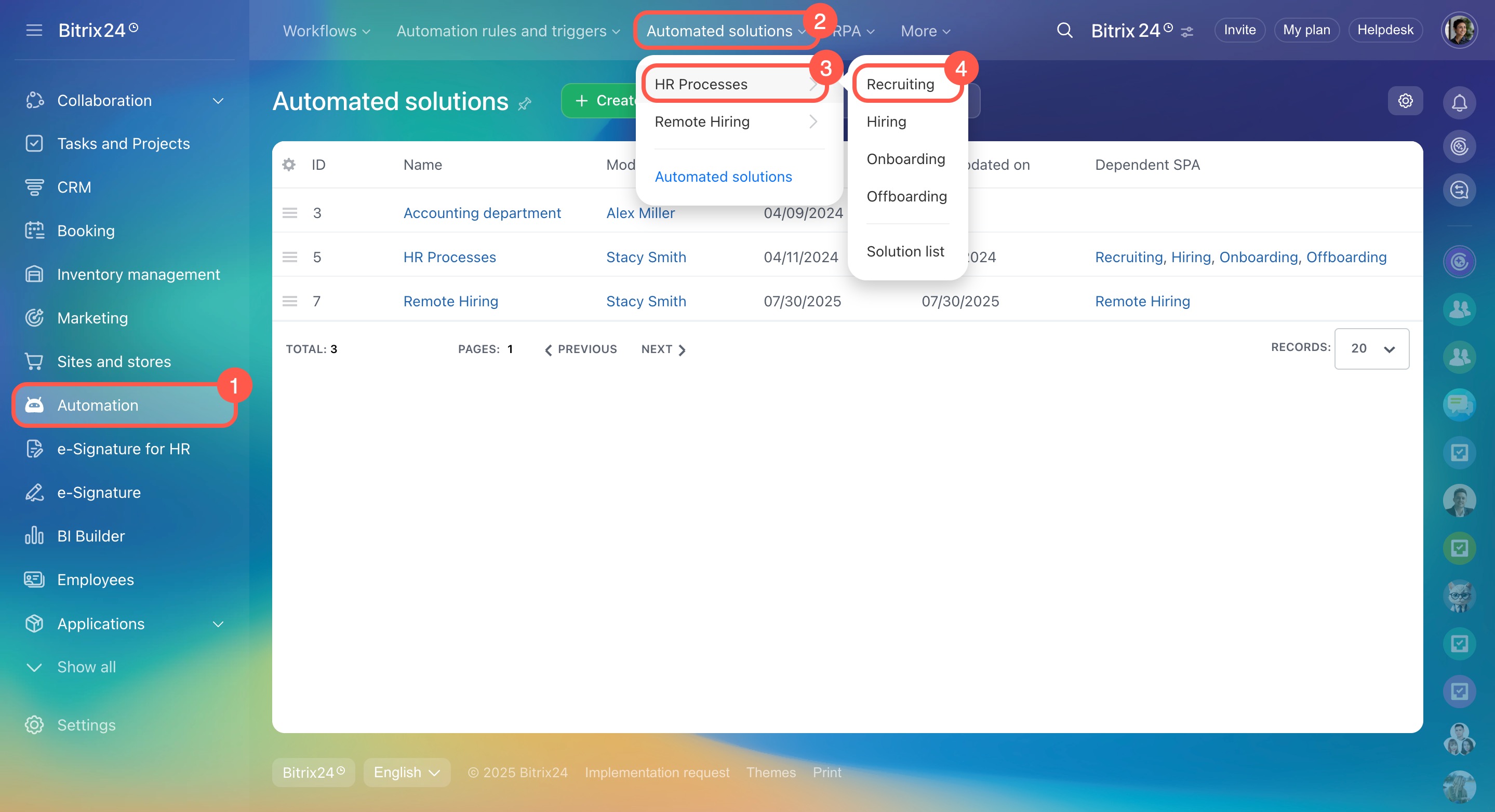The width and height of the screenshot is (1495, 812).
Task: Select Onboarding in the submenu
Action: pos(905,159)
